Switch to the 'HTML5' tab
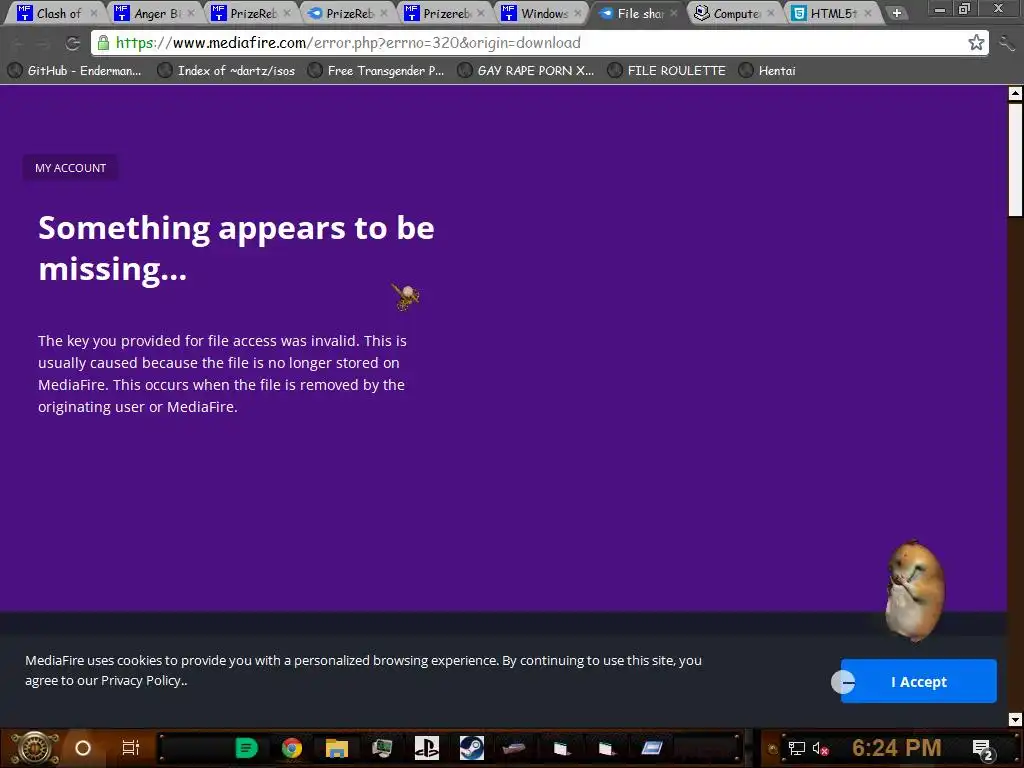Screen dimensions: 1024x768 831,13
